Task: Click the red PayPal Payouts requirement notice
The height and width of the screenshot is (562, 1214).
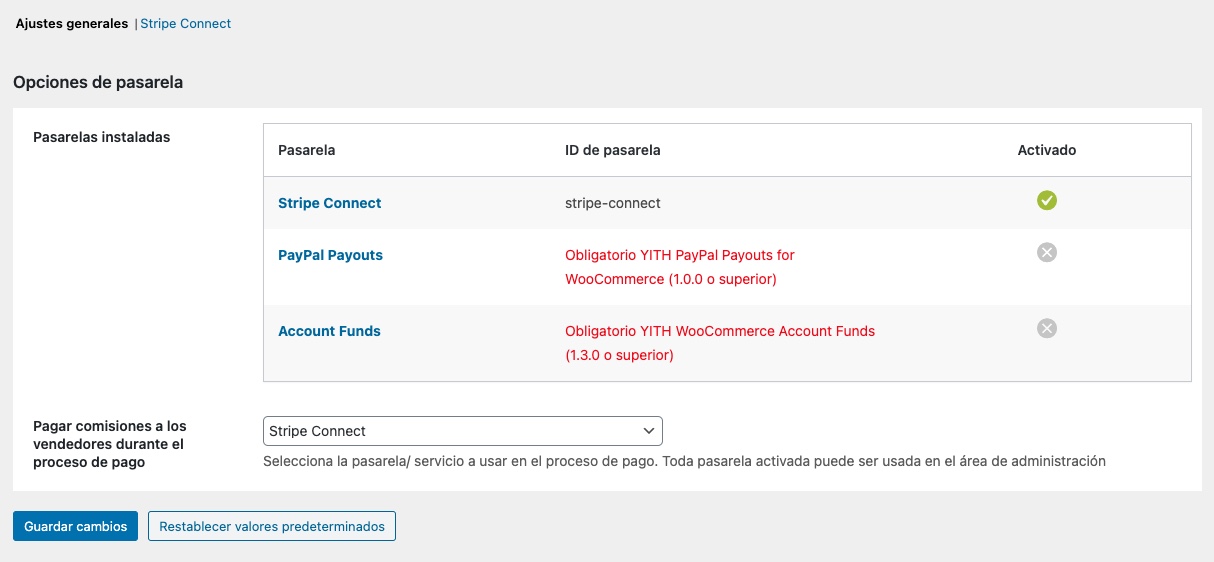Action: click(680, 267)
